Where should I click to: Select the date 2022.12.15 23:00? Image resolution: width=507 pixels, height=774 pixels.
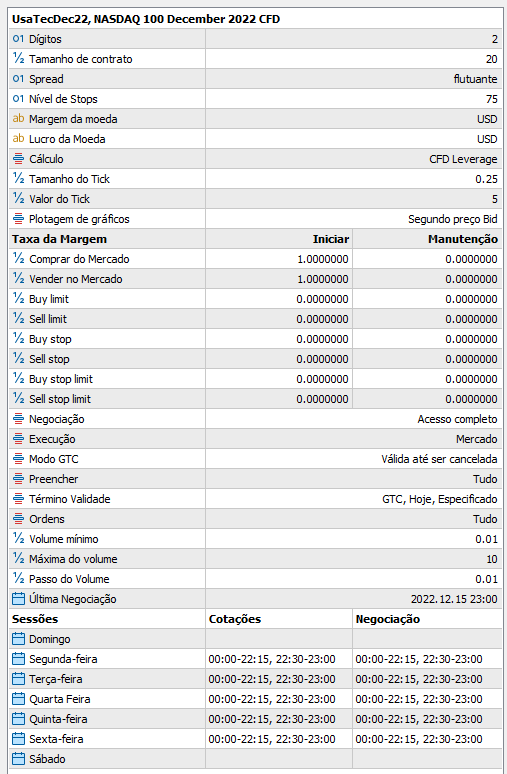click(x=454, y=599)
